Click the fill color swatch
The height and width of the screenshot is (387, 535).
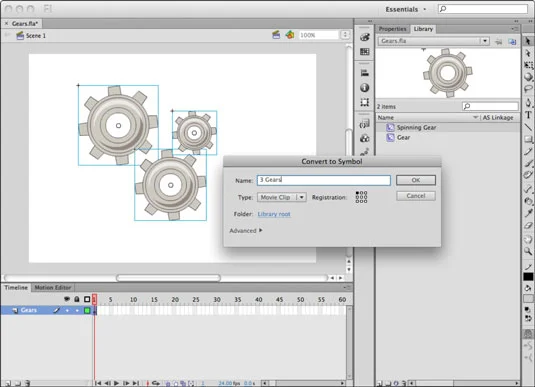click(528, 299)
